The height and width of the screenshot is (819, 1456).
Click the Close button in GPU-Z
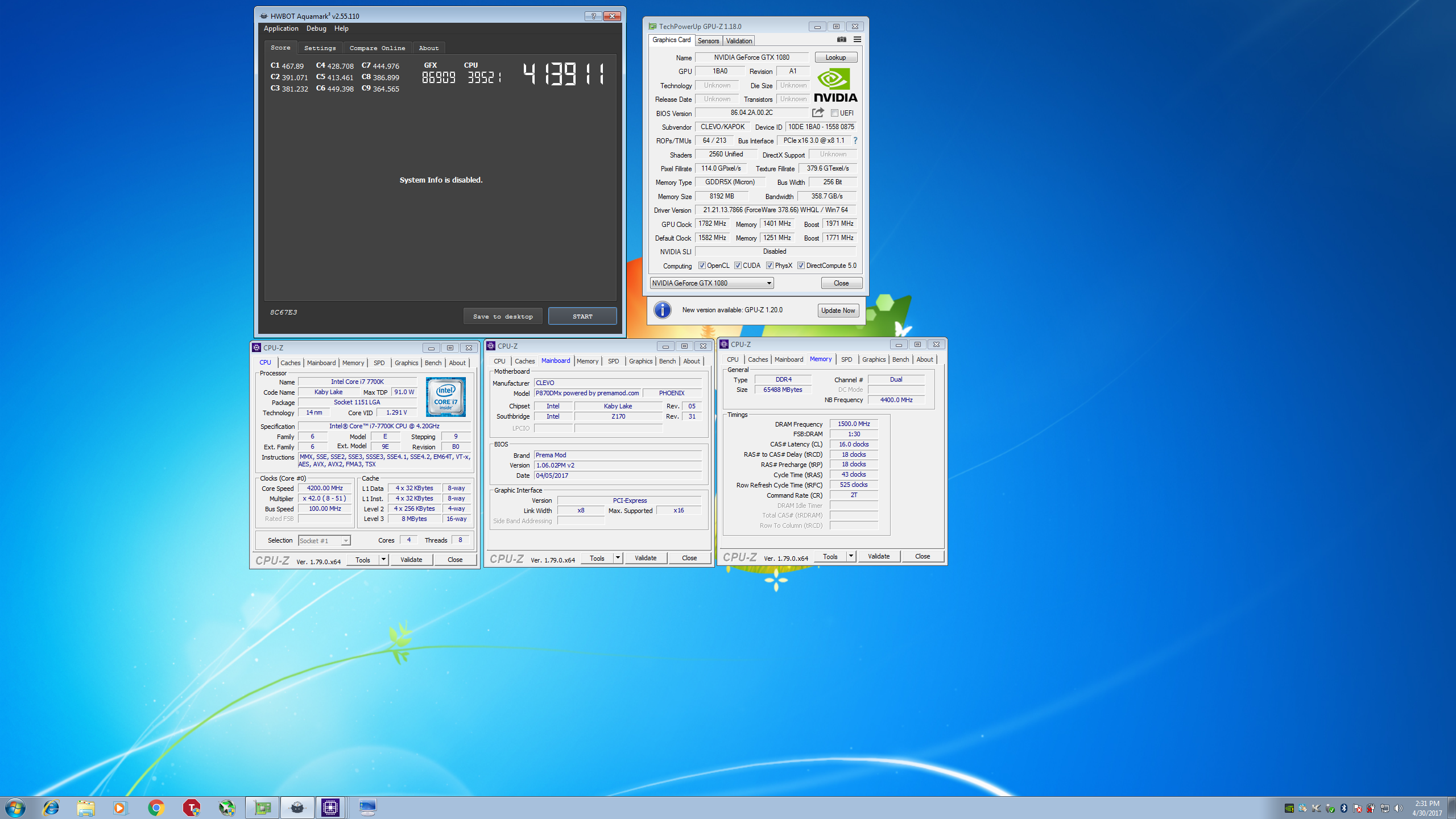(x=841, y=283)
